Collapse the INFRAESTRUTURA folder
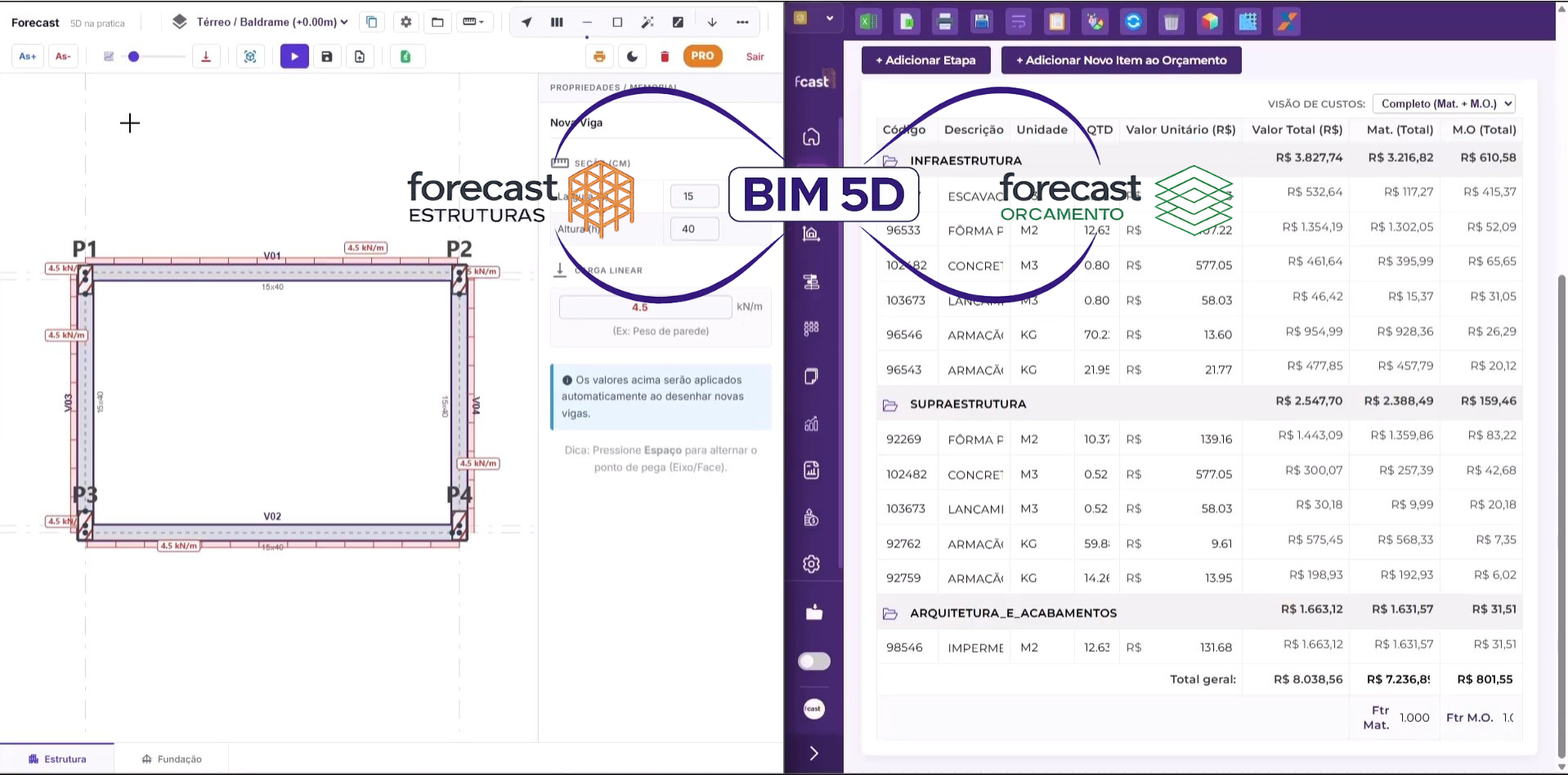The image size is (1568, 775). tap(890, 160)
